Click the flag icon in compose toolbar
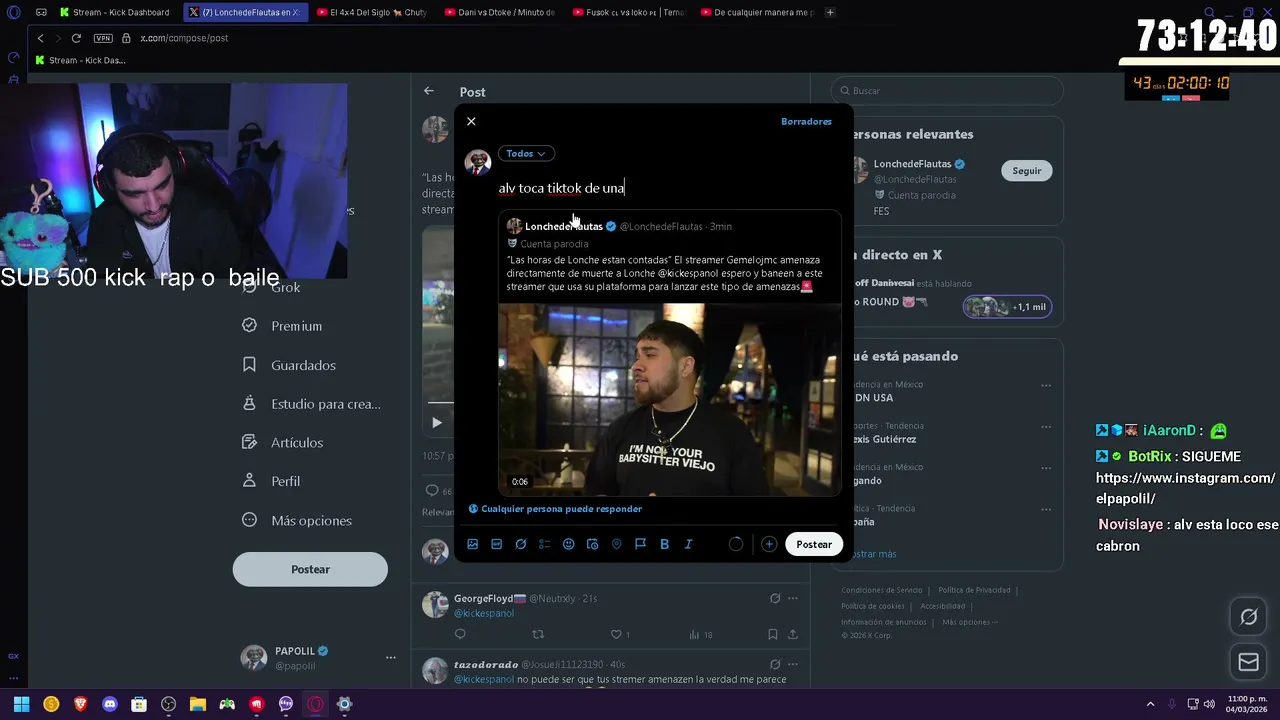1280x720 pixels. [x=641, y=544]
